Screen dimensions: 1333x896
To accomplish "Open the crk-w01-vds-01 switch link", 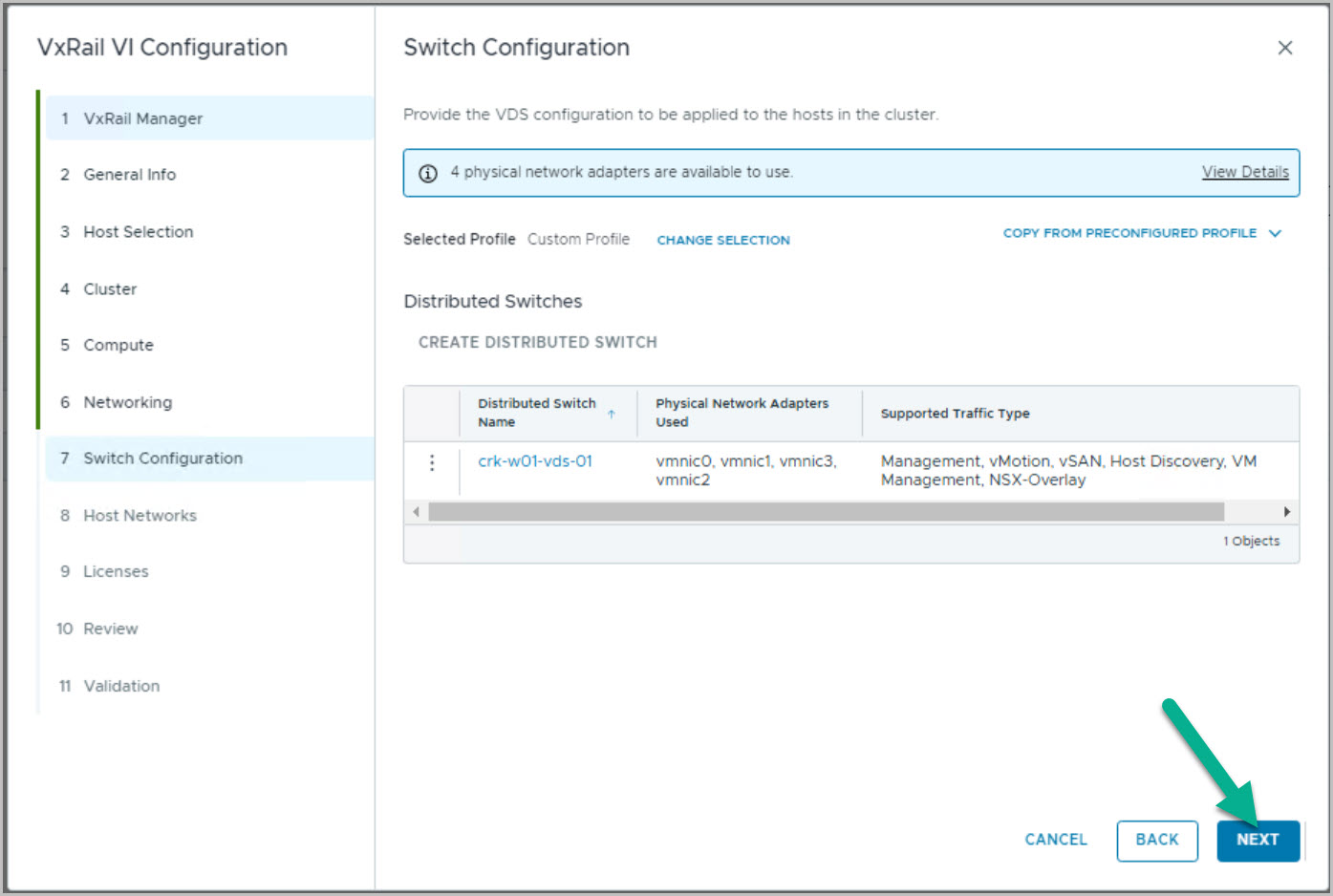I will pos(534,460).
